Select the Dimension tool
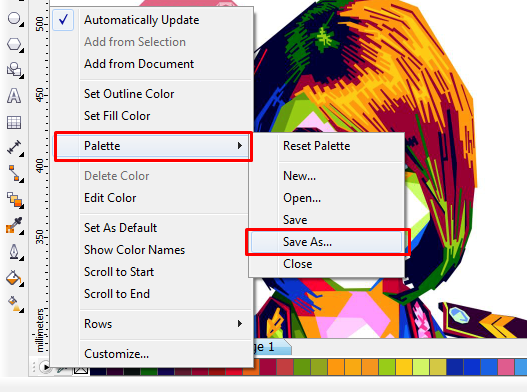527x392 pixels. 14,148
